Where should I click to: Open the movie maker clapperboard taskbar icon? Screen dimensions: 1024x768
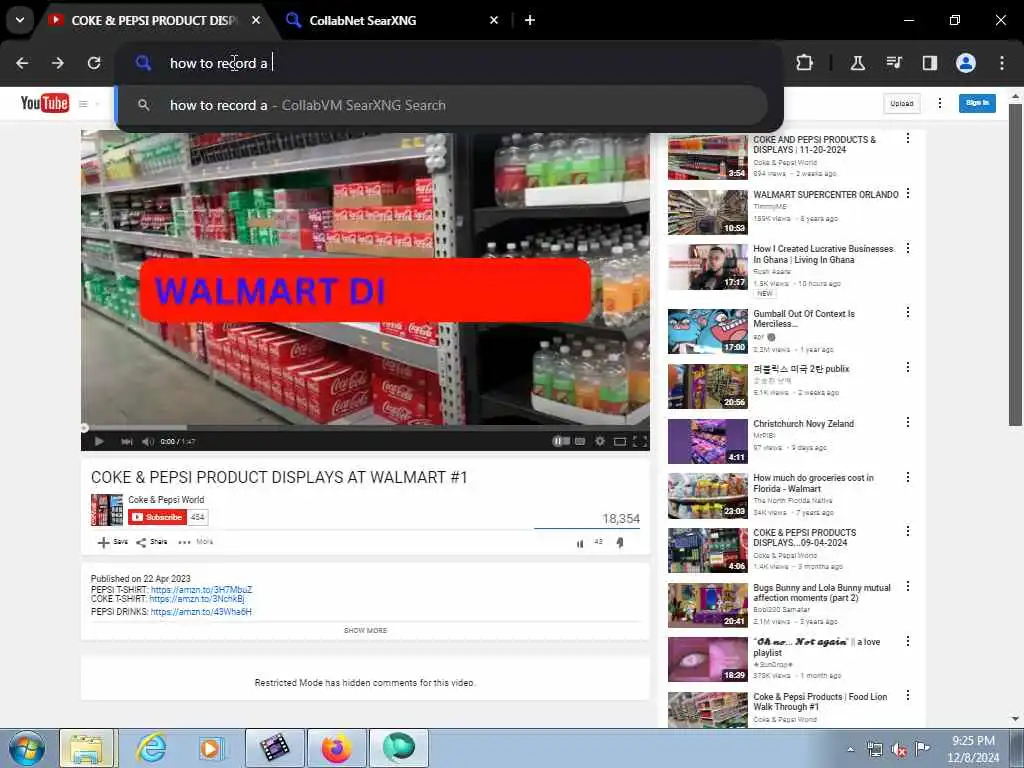(274, 748)
